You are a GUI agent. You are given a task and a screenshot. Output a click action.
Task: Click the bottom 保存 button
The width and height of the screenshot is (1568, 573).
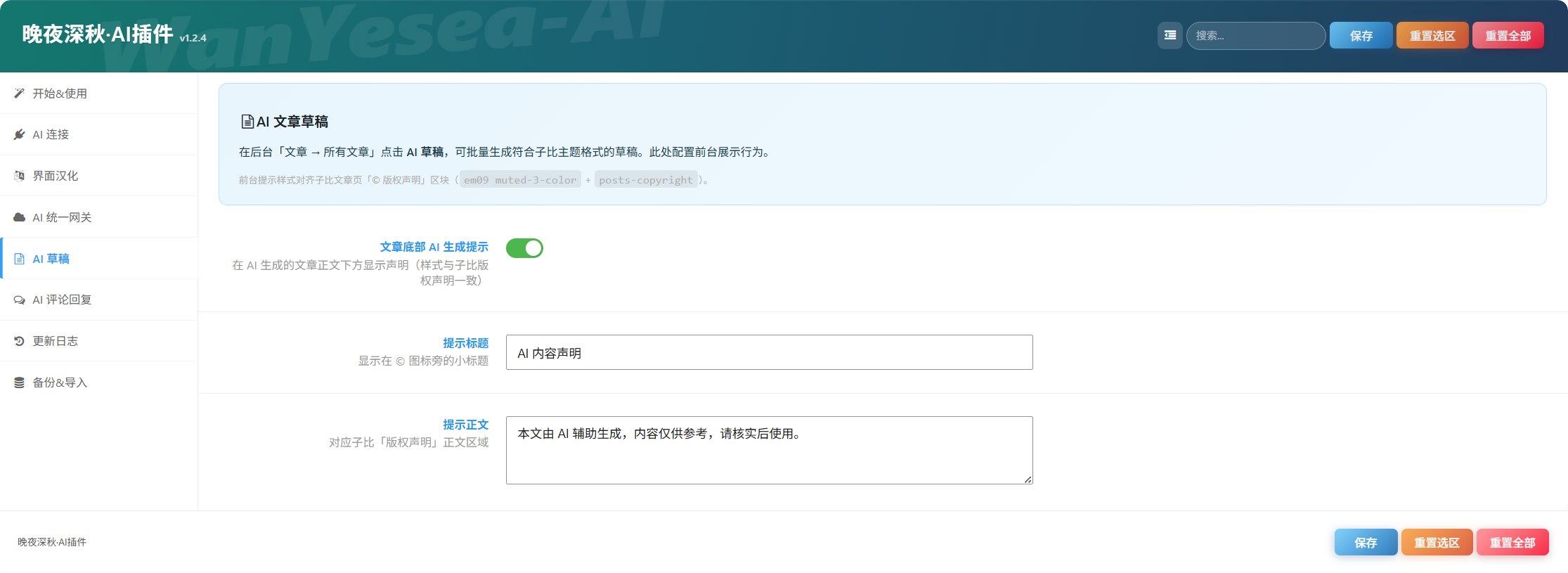(x=1366, y=542)
